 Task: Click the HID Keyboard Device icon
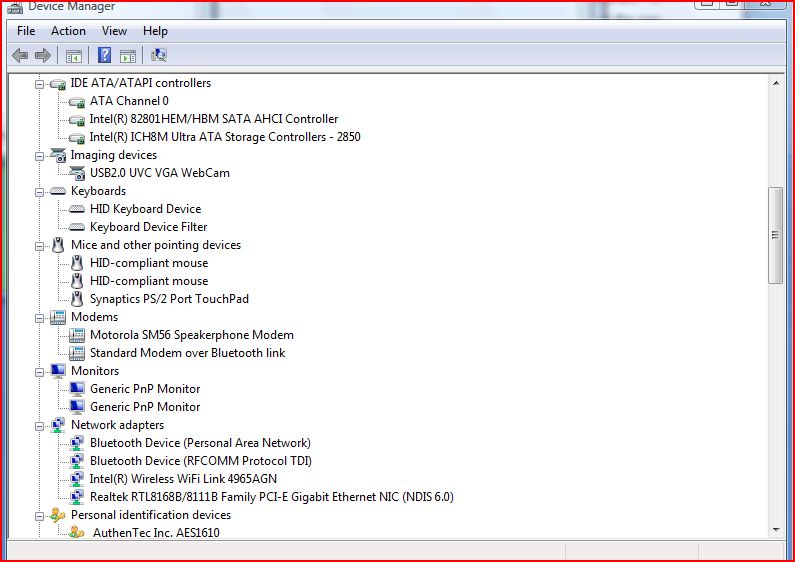(77, 209)
